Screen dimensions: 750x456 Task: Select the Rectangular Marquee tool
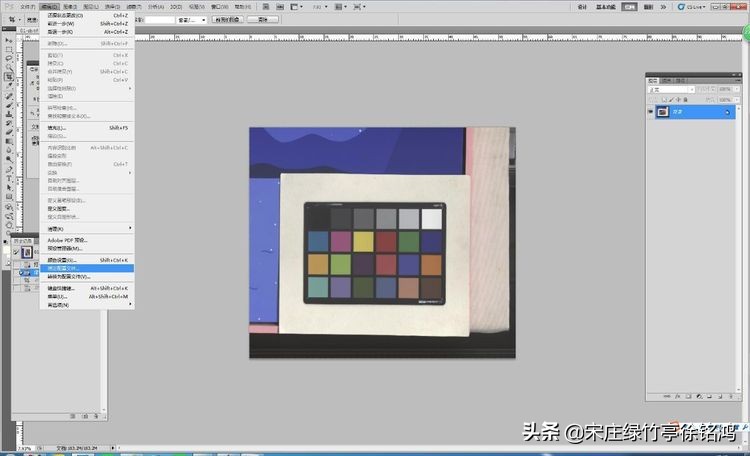9,50
